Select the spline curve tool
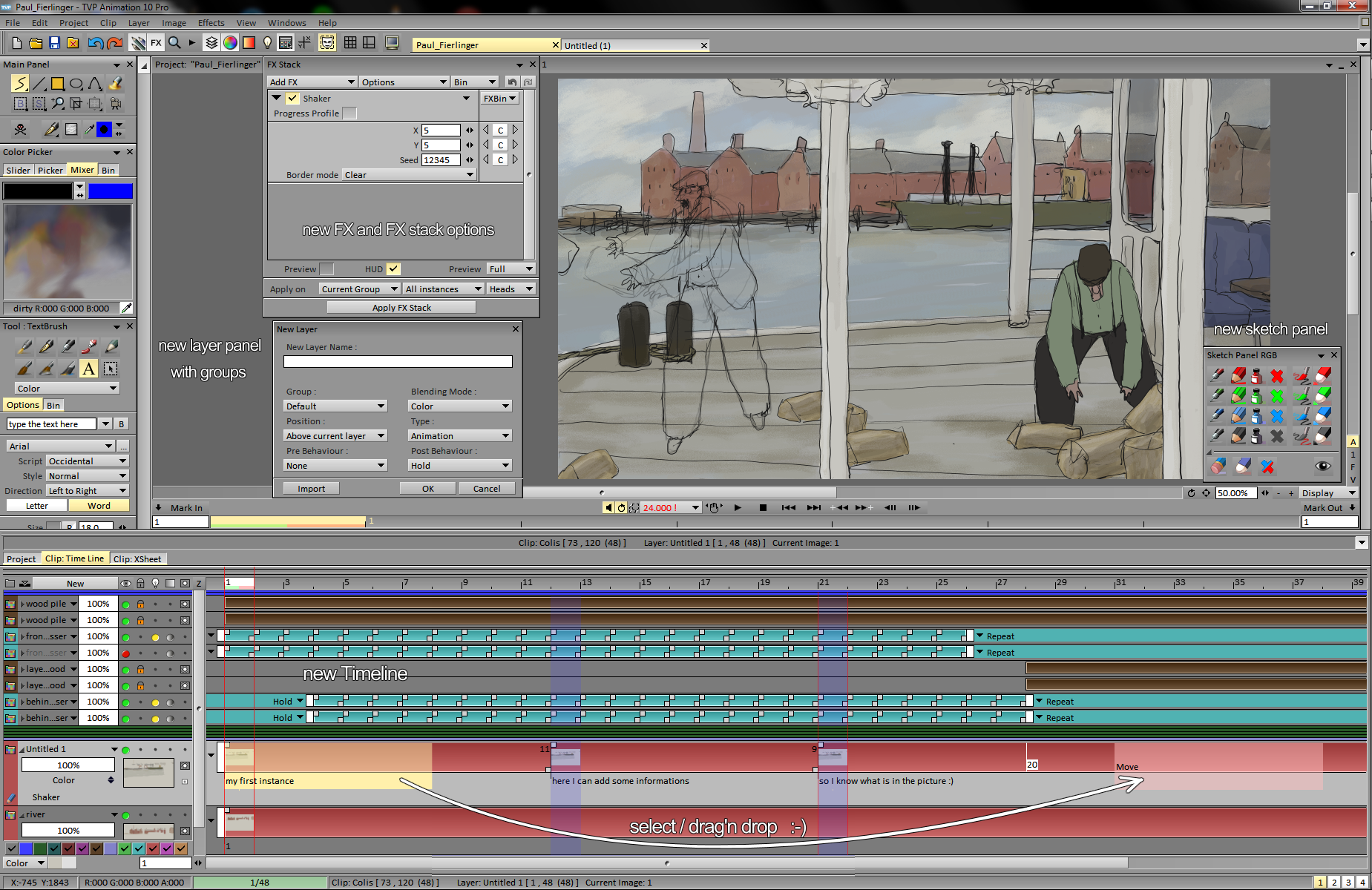The width and height of the screenshot is (1372, 890). 95,84
